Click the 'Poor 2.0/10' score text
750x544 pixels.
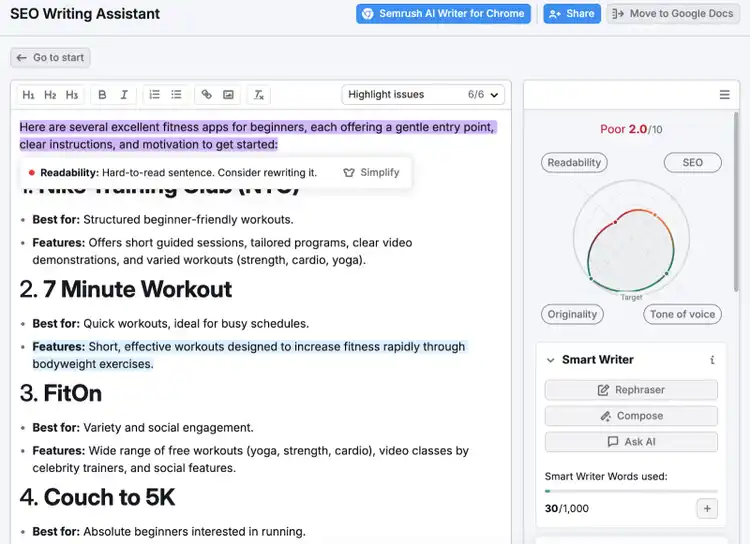[x=631, y=129]
